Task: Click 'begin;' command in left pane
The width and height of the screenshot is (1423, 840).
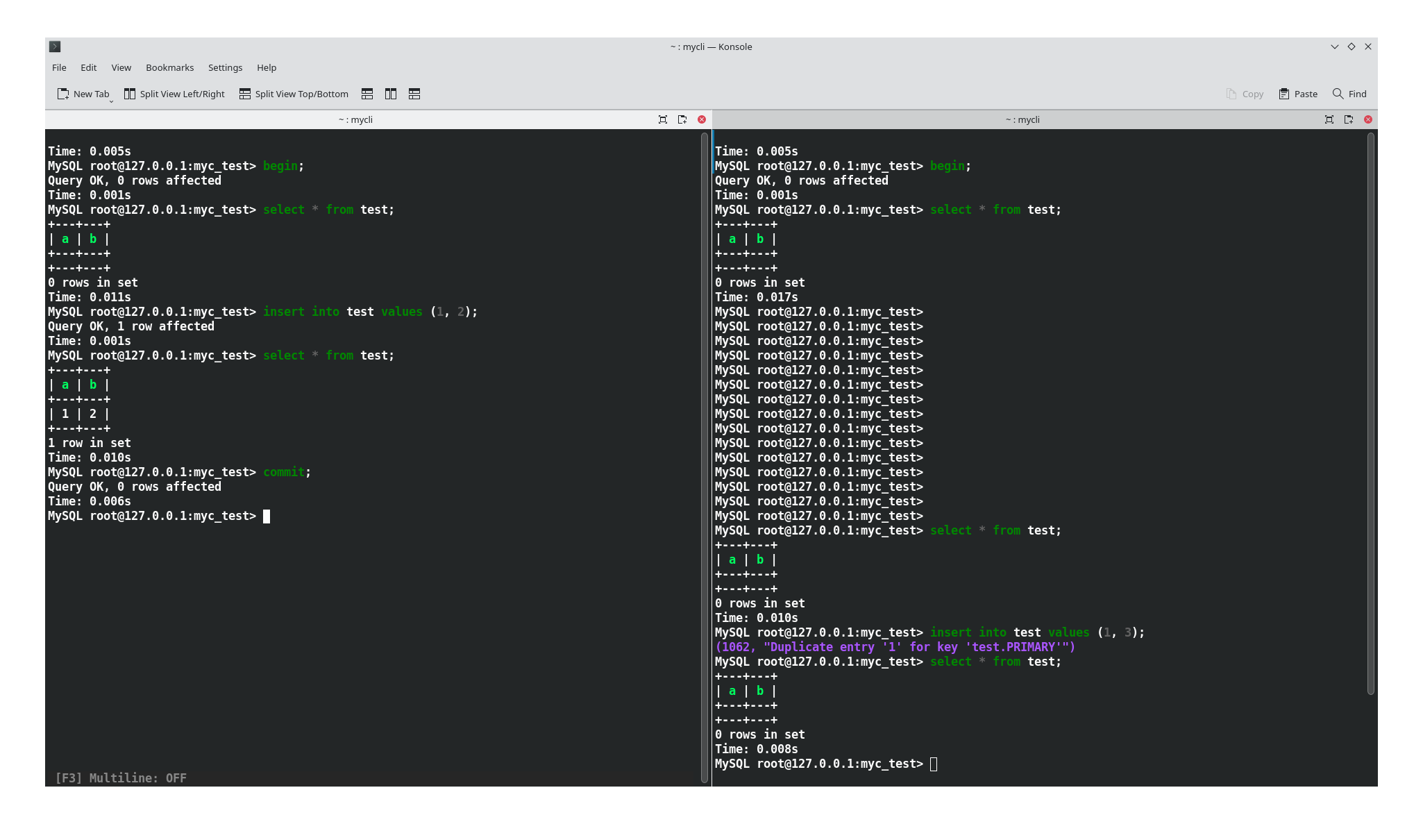Action: pos(283,166)
